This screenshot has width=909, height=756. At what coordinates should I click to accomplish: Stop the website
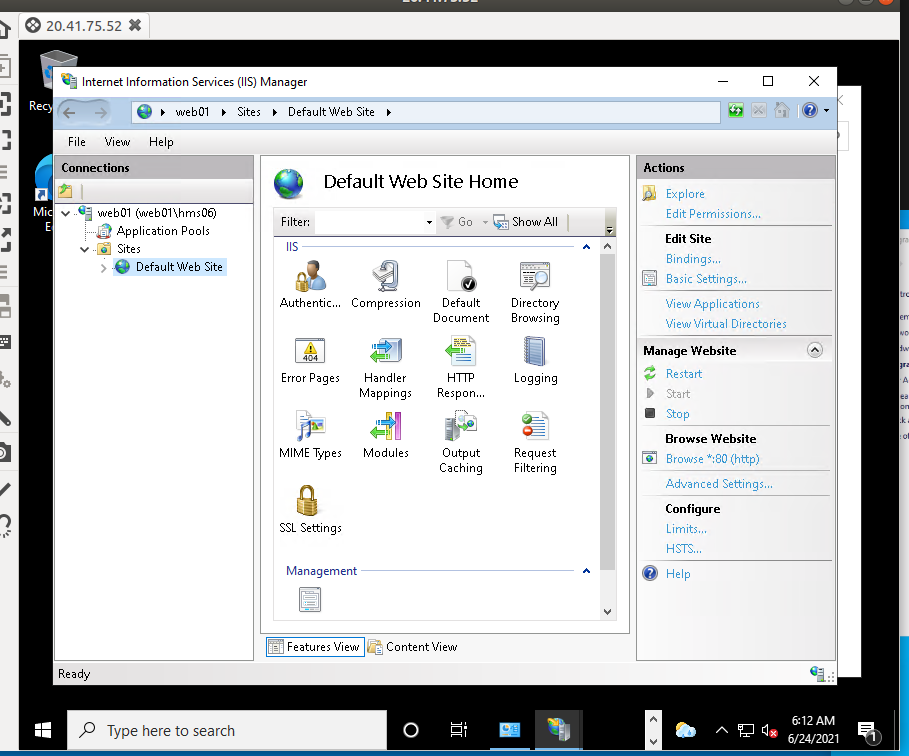point(677,414)
